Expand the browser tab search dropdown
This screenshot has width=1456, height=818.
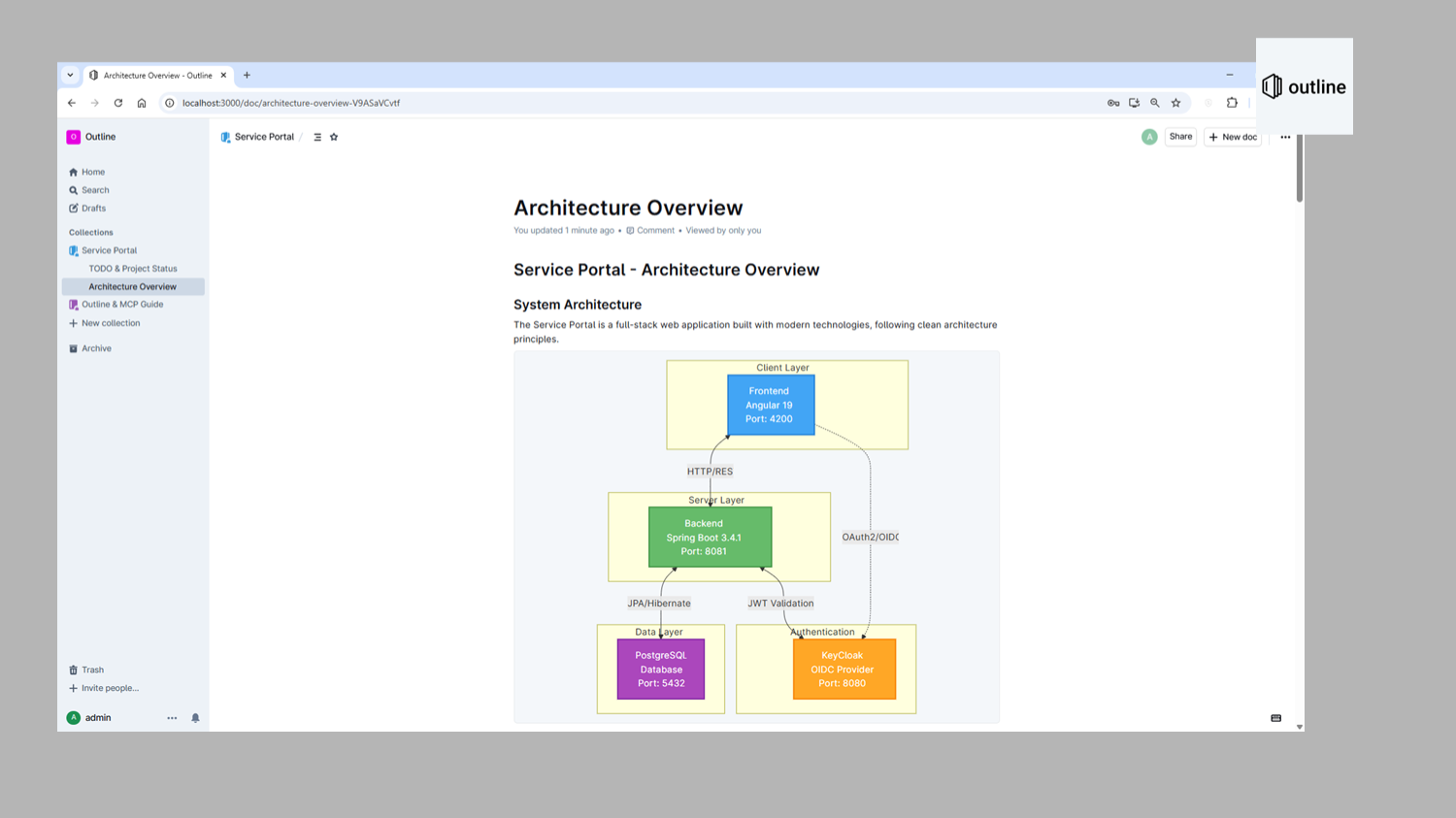[70, 75]
